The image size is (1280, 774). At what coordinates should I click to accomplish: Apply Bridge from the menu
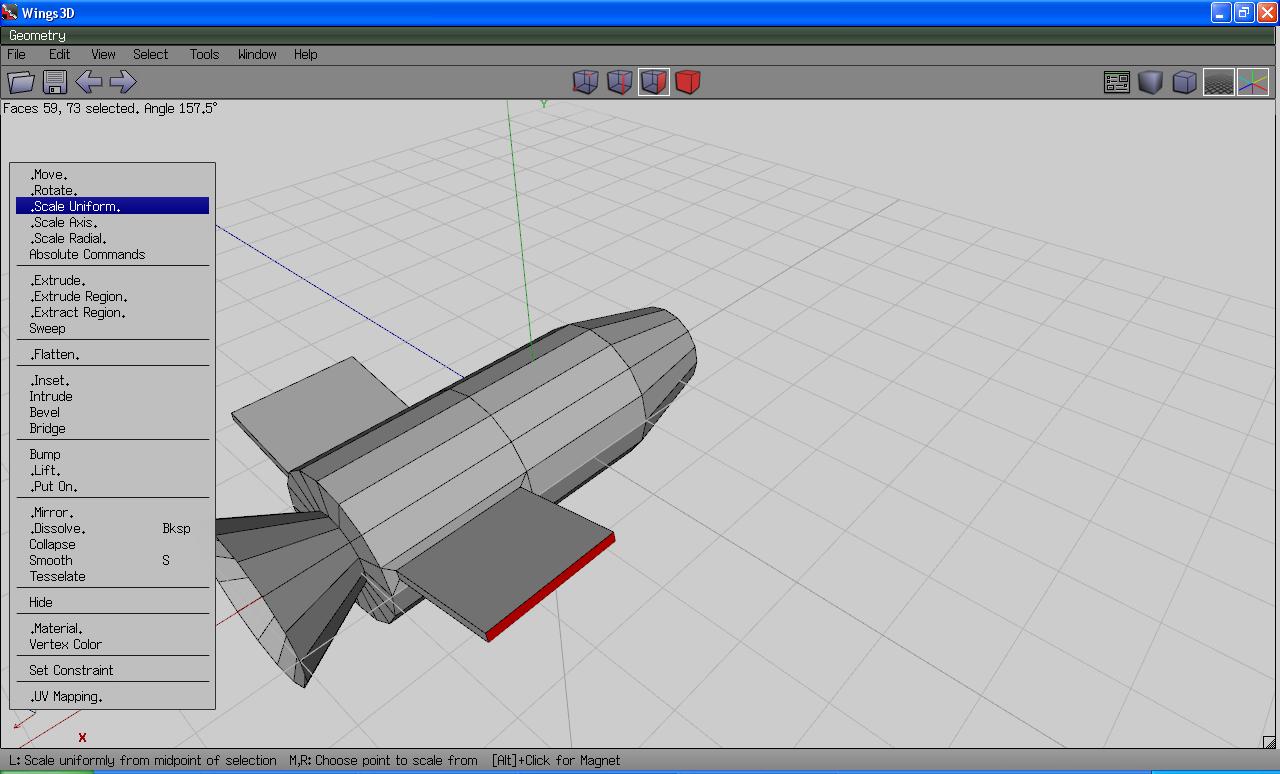pyautogui.click(x=112, y=428)
